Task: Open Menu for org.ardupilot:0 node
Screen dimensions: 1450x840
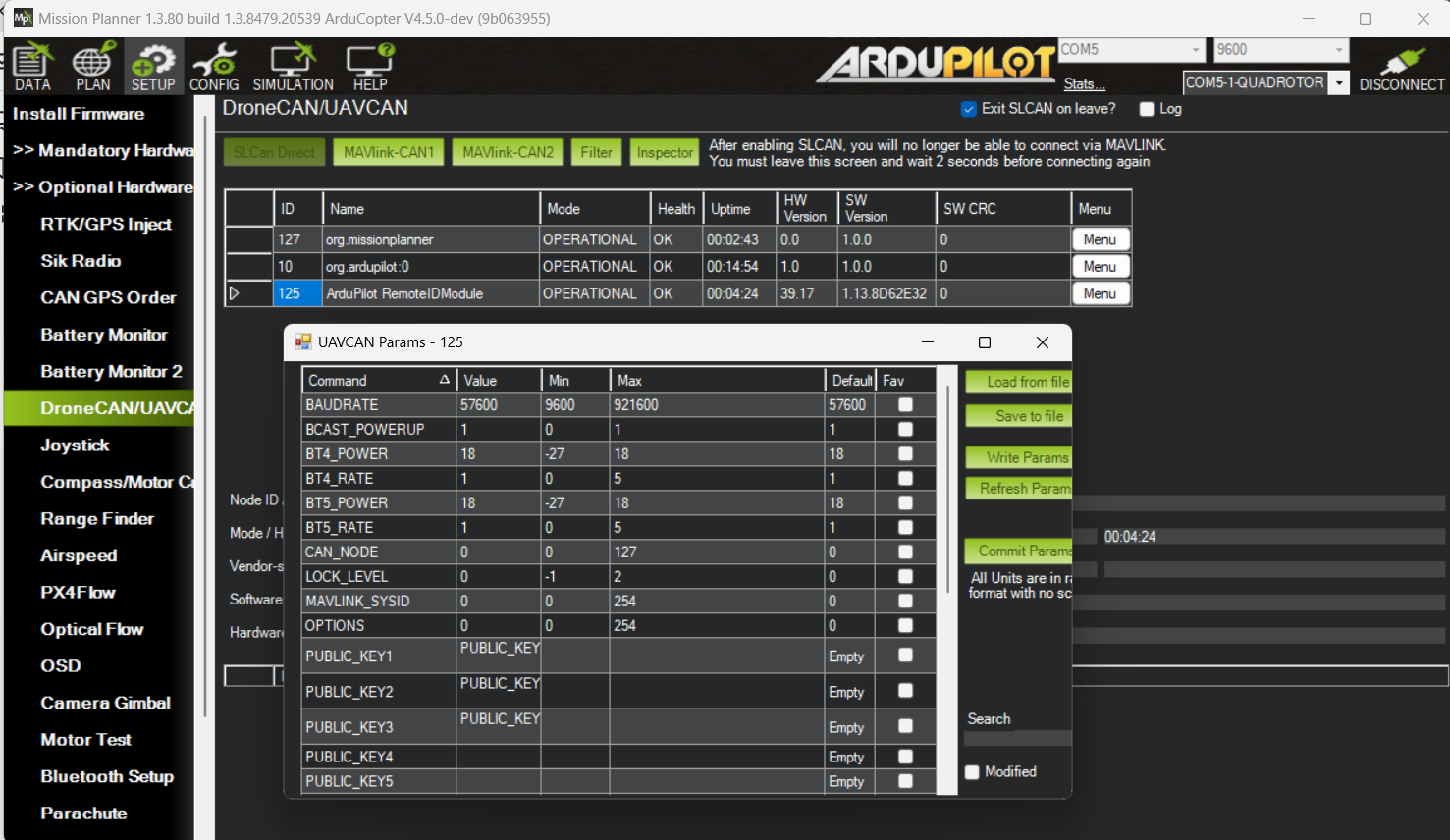Action: pos(1100,267)
